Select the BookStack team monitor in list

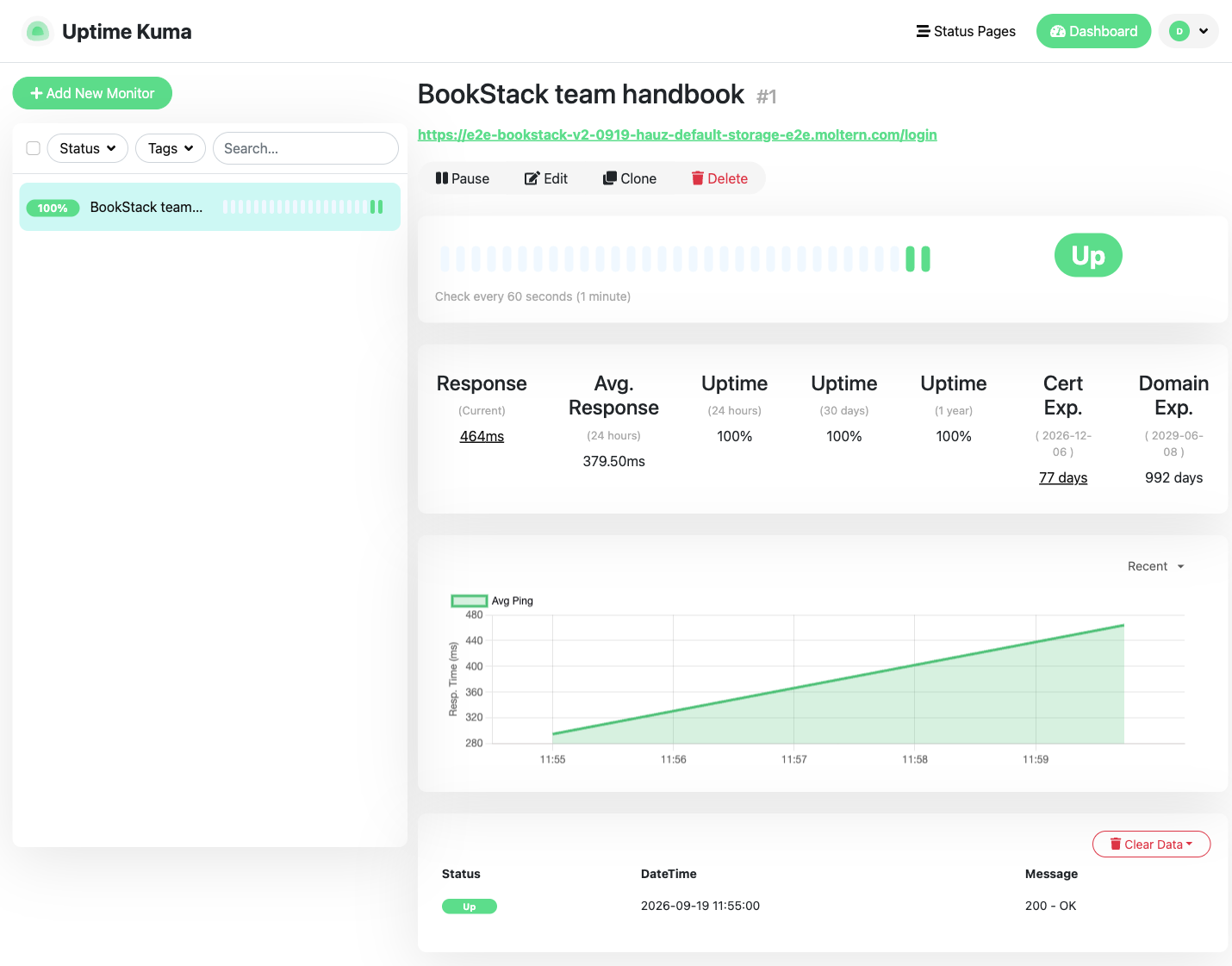(x=210, y=207)
